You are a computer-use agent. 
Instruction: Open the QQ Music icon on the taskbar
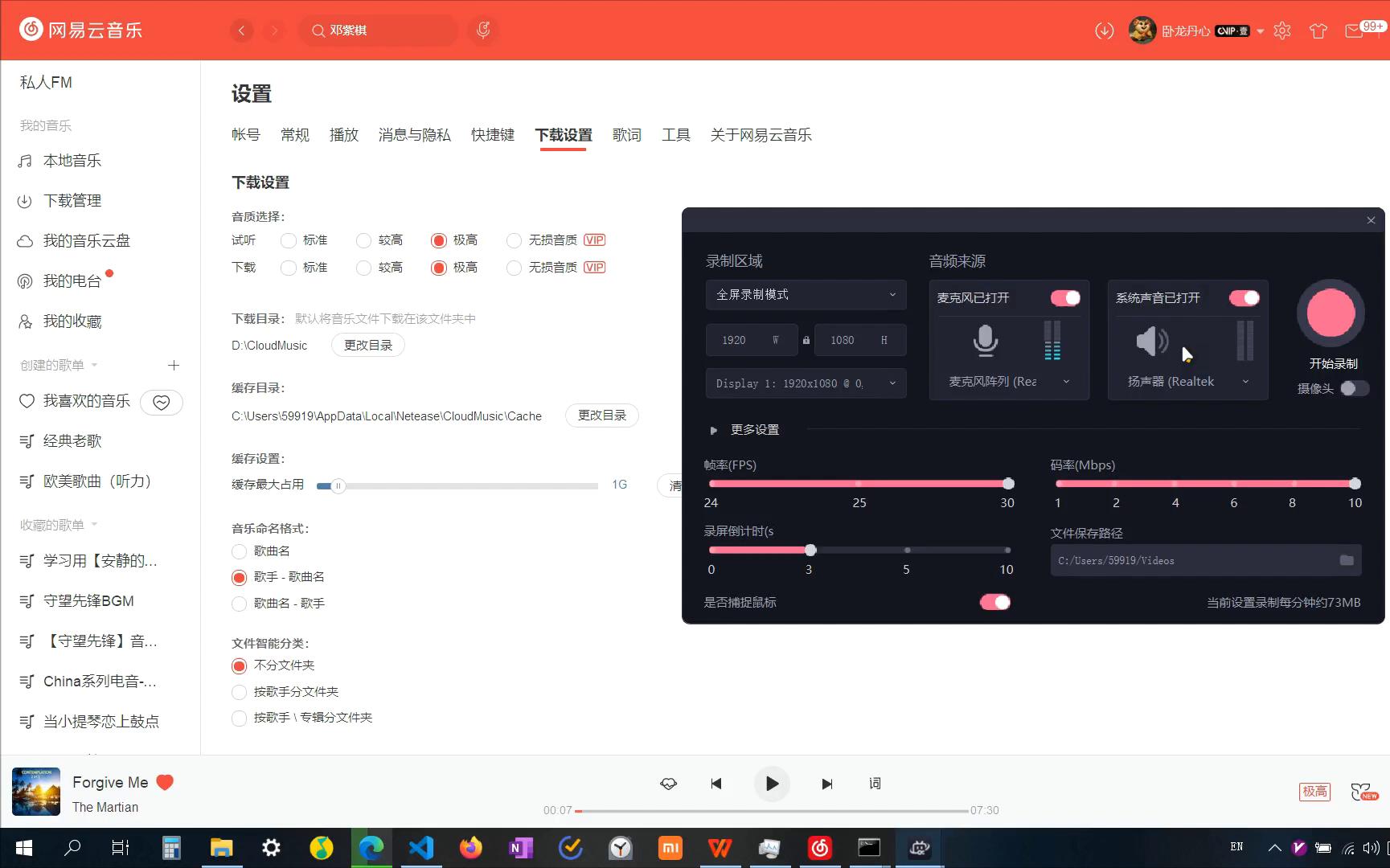[x=322, y=847]
